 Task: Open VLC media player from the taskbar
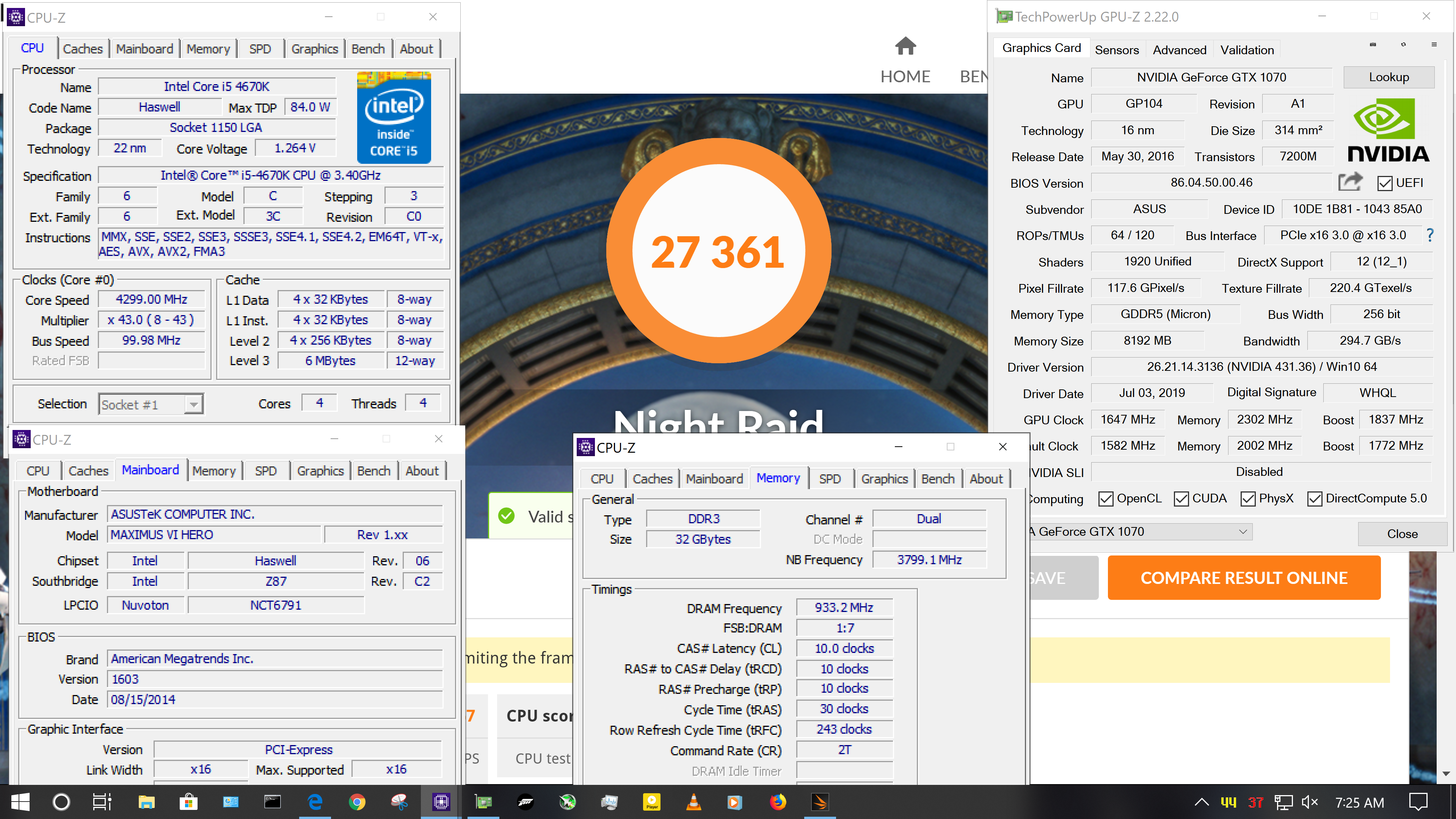click(x=693, y=802)
